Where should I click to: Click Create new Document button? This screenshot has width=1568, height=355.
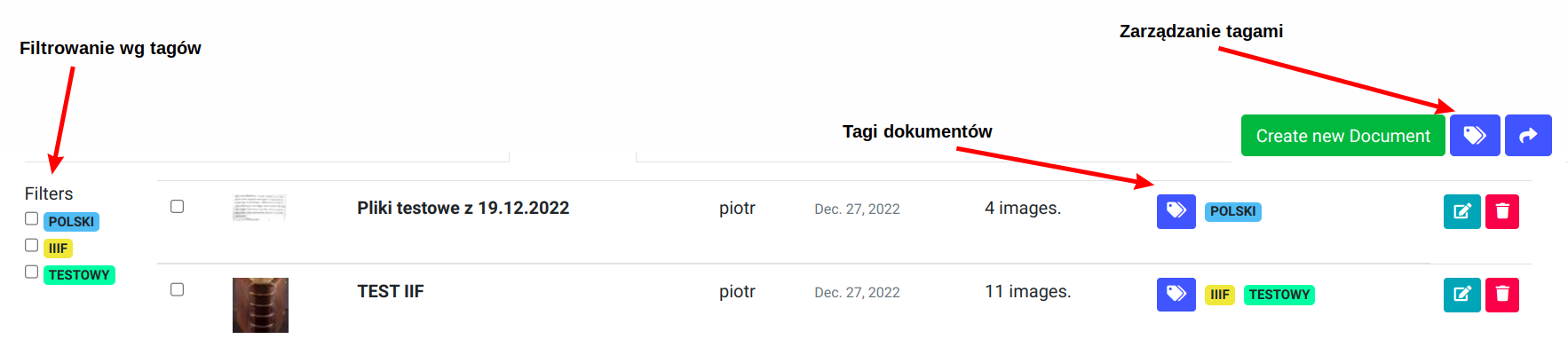[1342, 136]
